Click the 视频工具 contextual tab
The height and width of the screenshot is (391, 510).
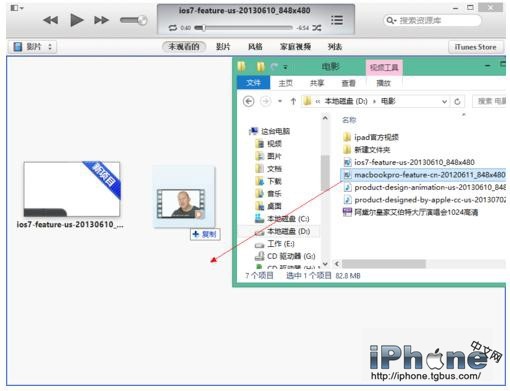(x=384, y=68)
